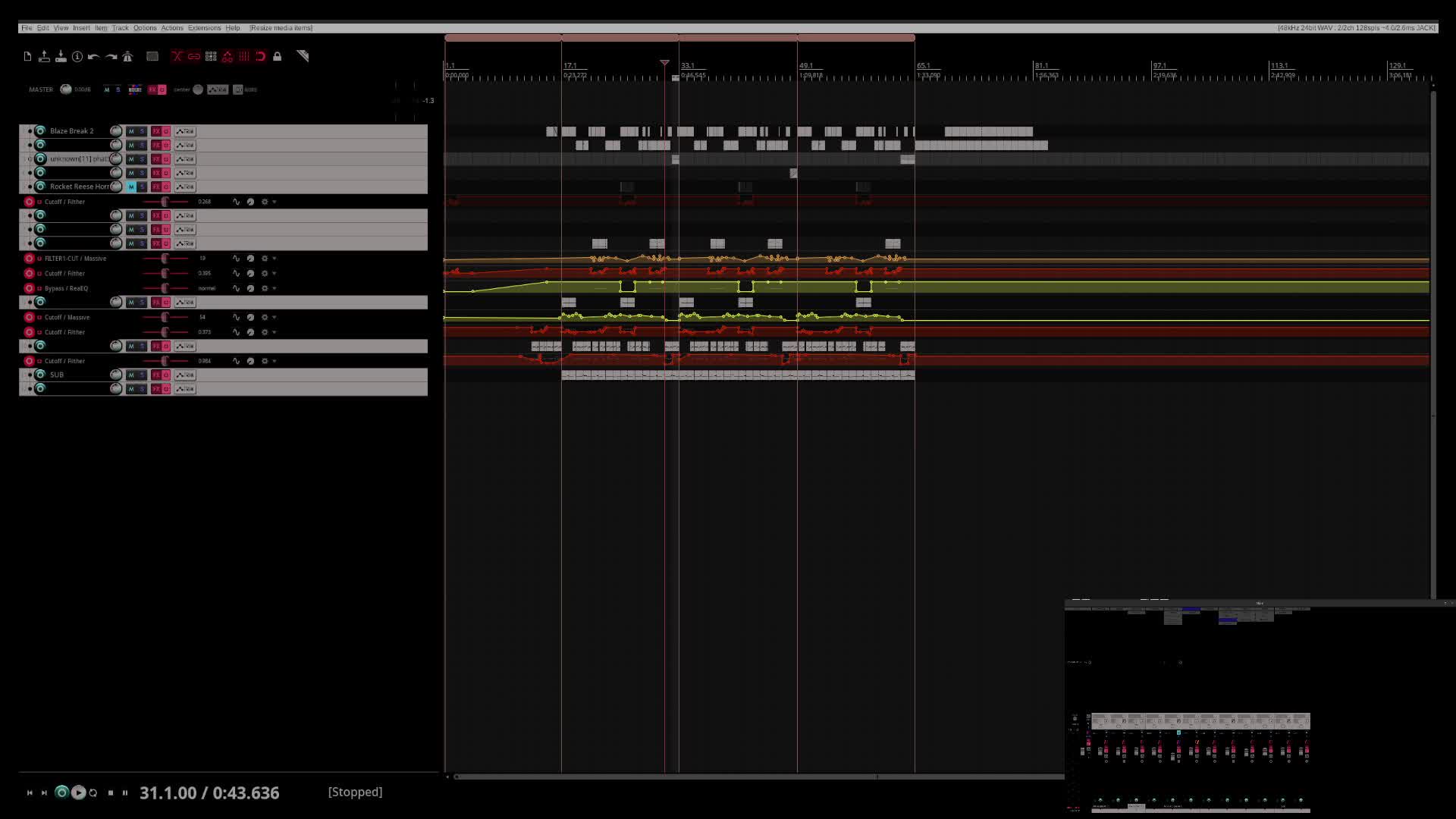
Task: Unmute the Rocket Reese Horn track
Action: click(x=131, y=187)
